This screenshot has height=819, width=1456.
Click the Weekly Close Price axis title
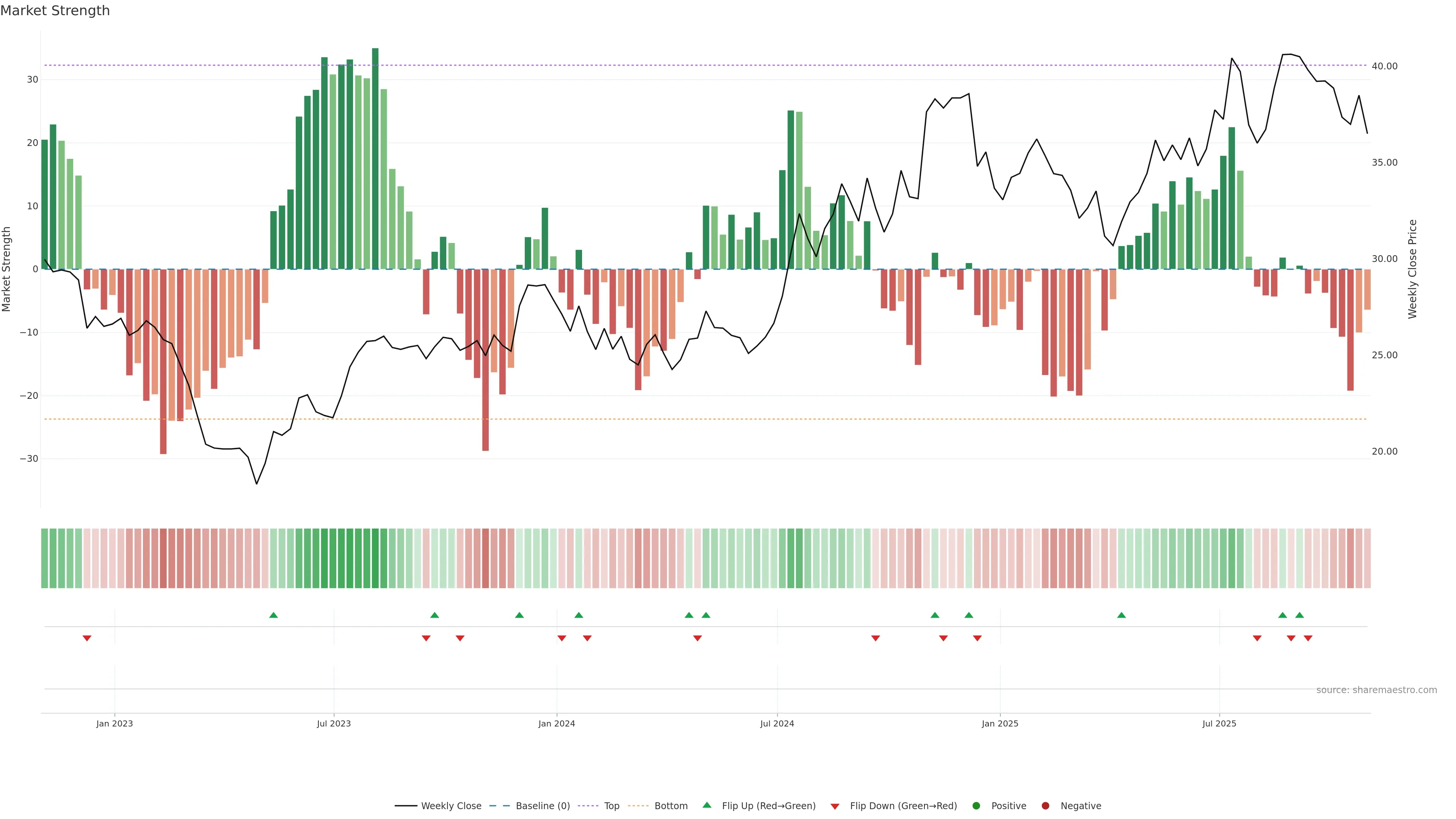pyautogui.click(x=1412, y=269)
